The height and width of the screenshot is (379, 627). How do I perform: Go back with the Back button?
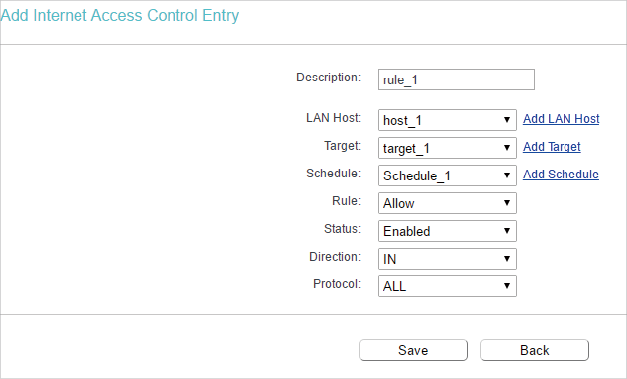534,350
